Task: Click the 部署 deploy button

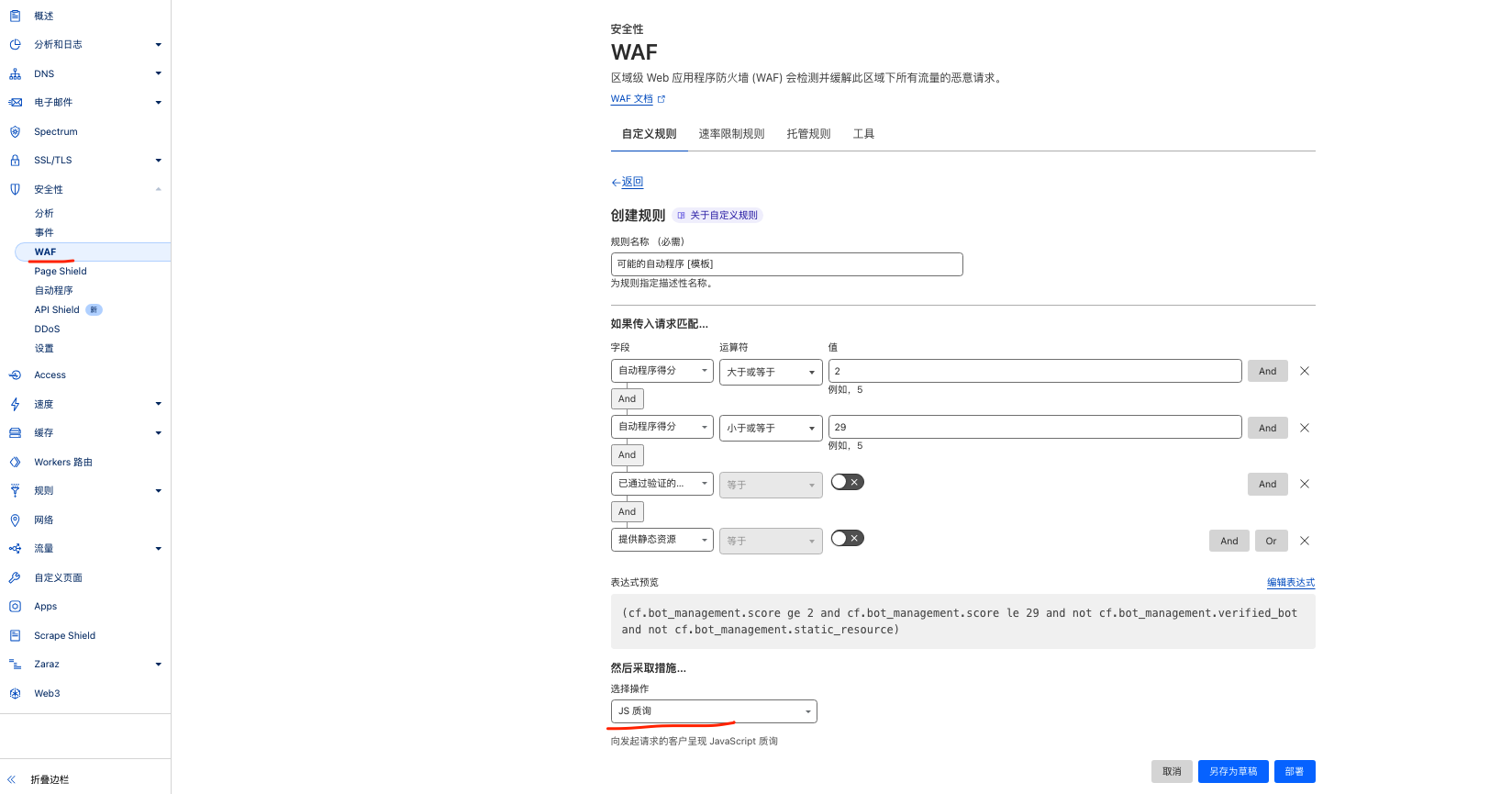Action: [x=1294, y=771]
